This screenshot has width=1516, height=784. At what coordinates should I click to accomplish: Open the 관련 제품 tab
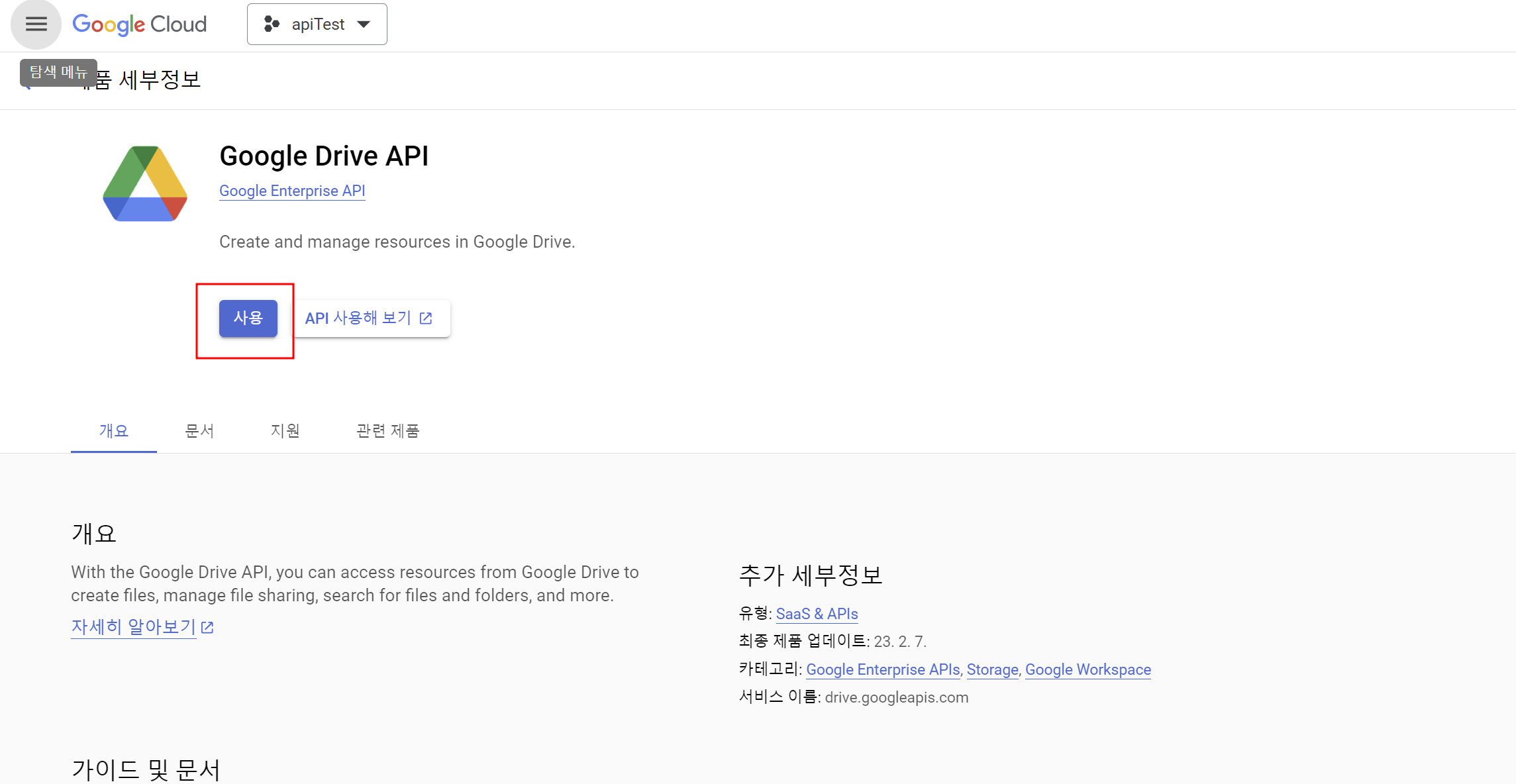click(x=388, y=431)
